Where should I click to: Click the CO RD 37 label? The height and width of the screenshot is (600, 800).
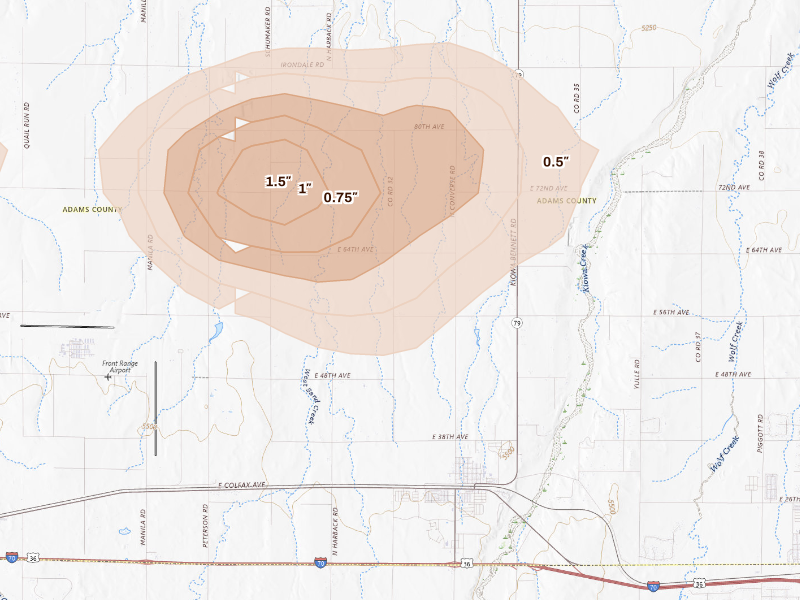click(x=698, y=347)
